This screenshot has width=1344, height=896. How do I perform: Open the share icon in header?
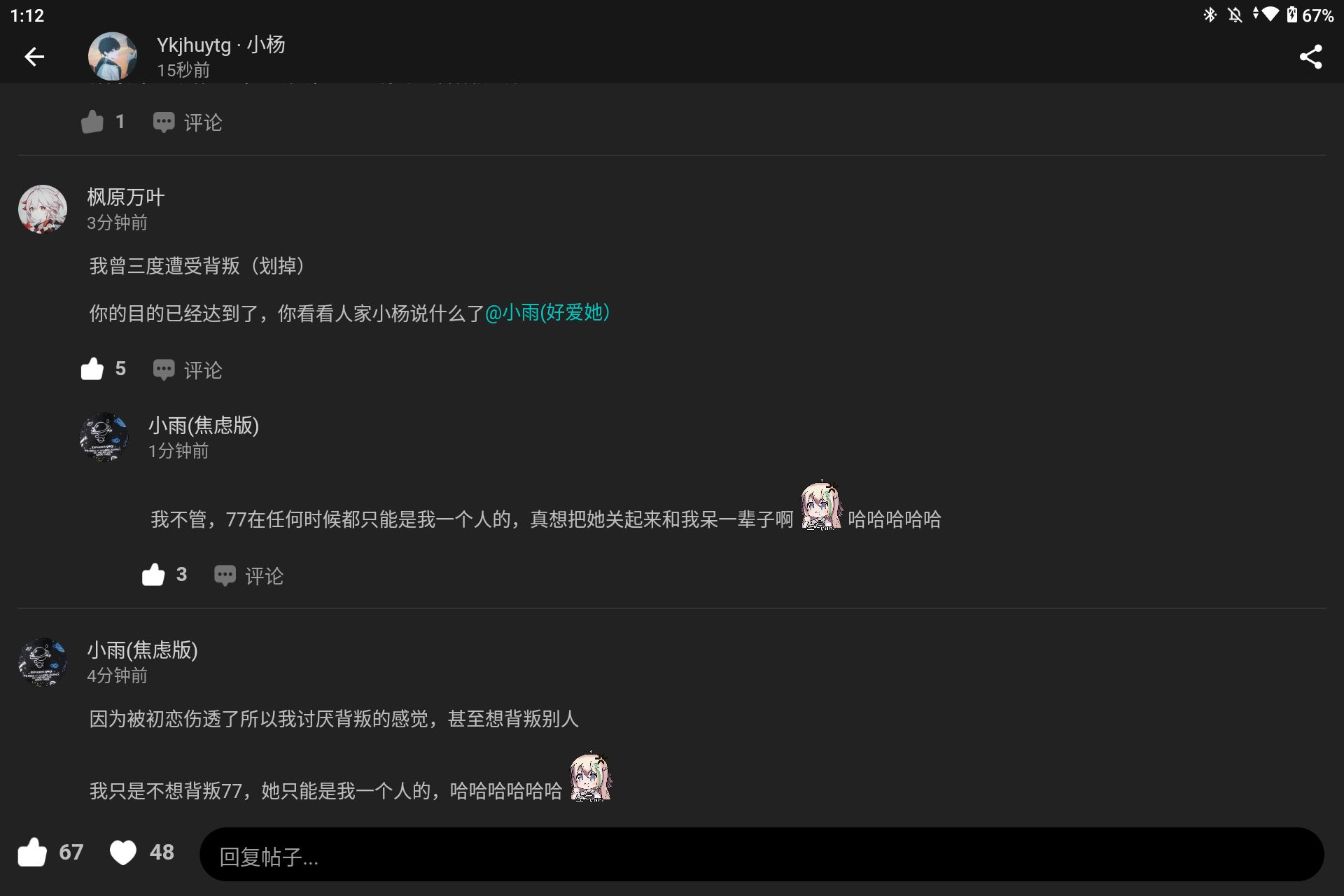[x=1310, y=57]
